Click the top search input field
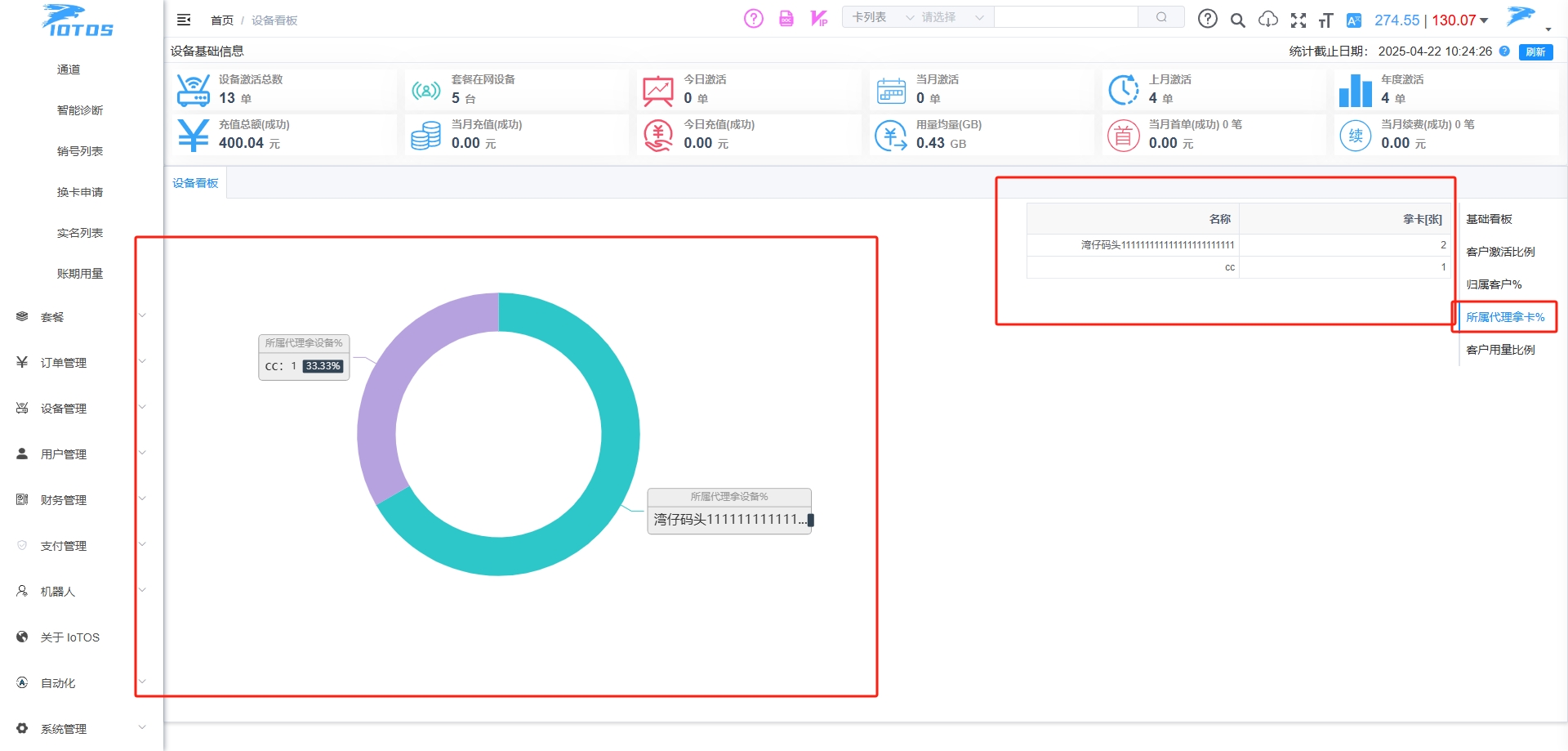 pos(1065,17)
